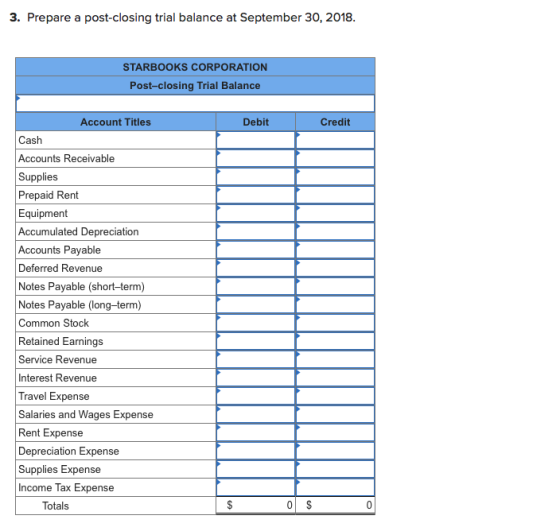Select the Supplies credit cell
This screenshot has width=560, height=531.
click(x=335, y=177)
